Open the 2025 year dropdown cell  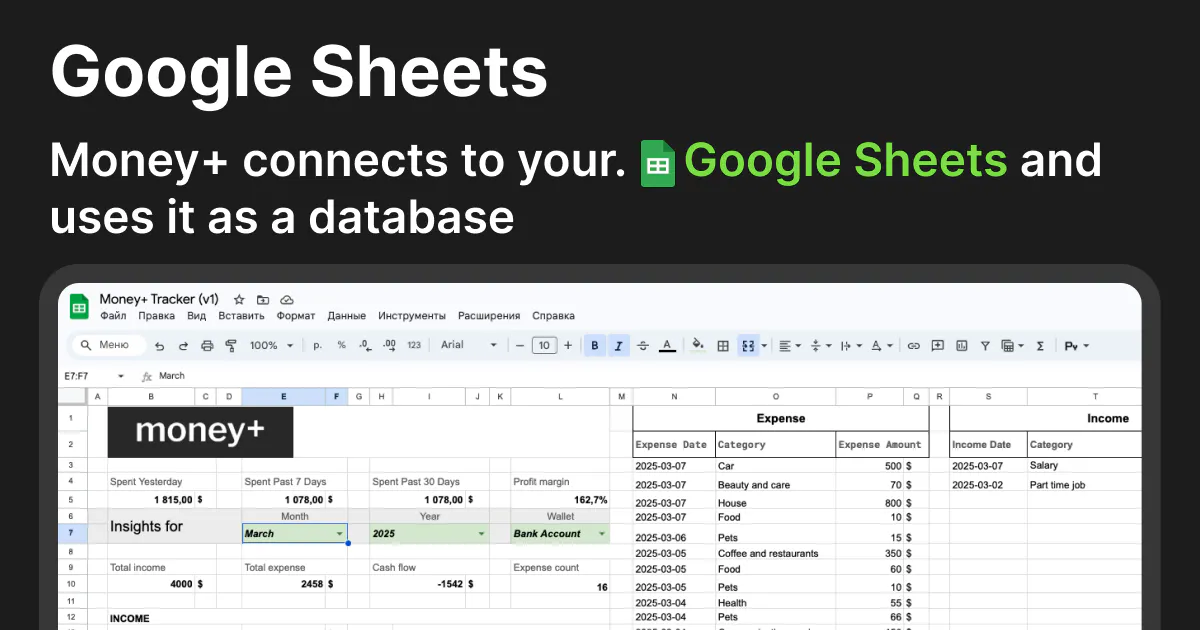[429, 534]
